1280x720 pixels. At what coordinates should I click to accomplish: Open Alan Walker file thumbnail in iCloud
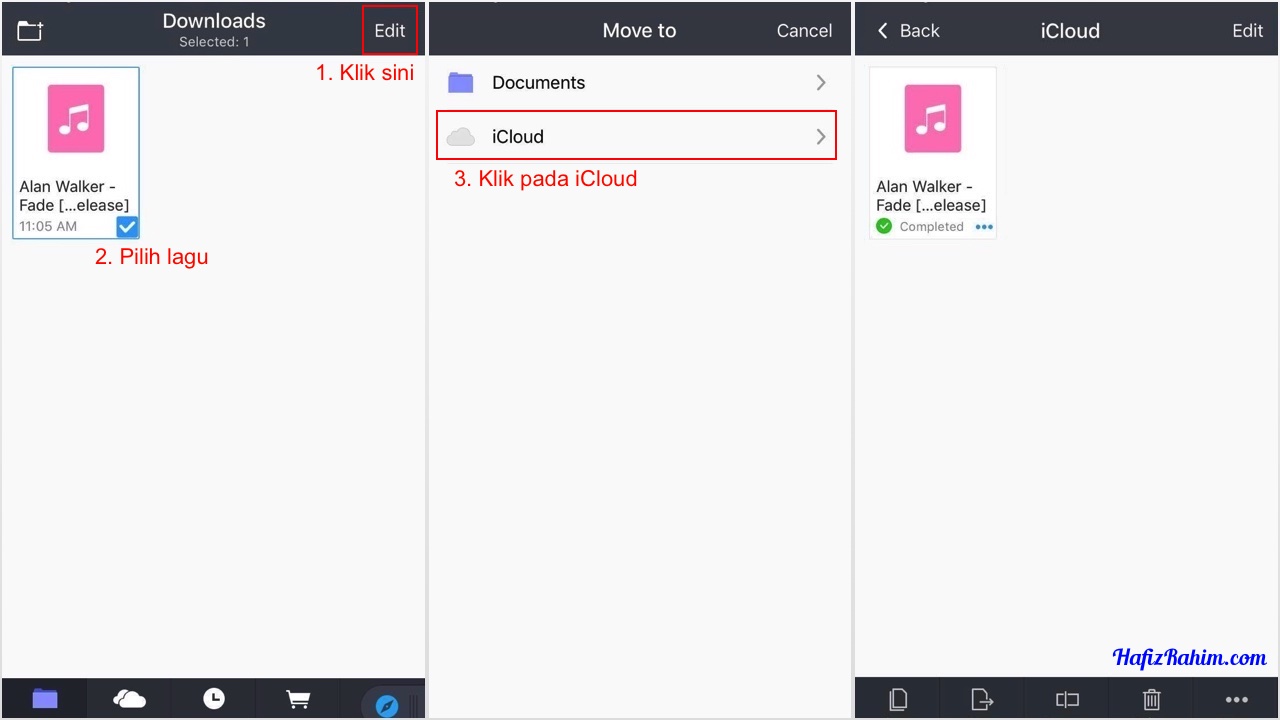click(x=932, y=119)
